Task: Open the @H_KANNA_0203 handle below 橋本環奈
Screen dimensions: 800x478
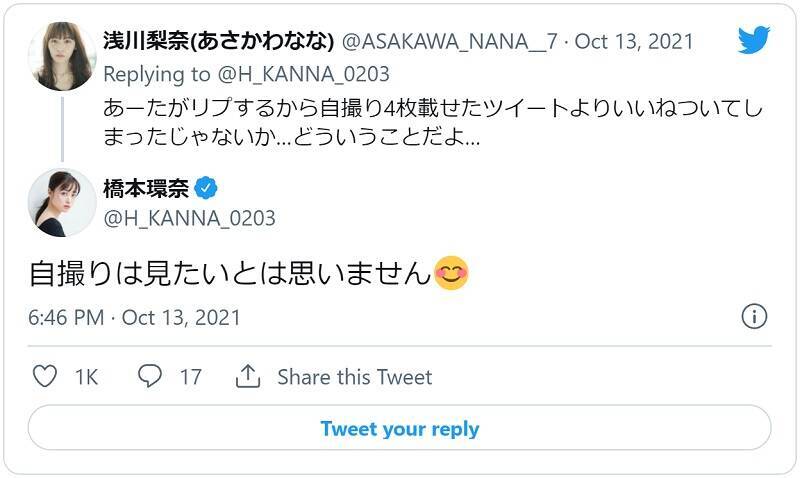Action: [x=189, y=217]
